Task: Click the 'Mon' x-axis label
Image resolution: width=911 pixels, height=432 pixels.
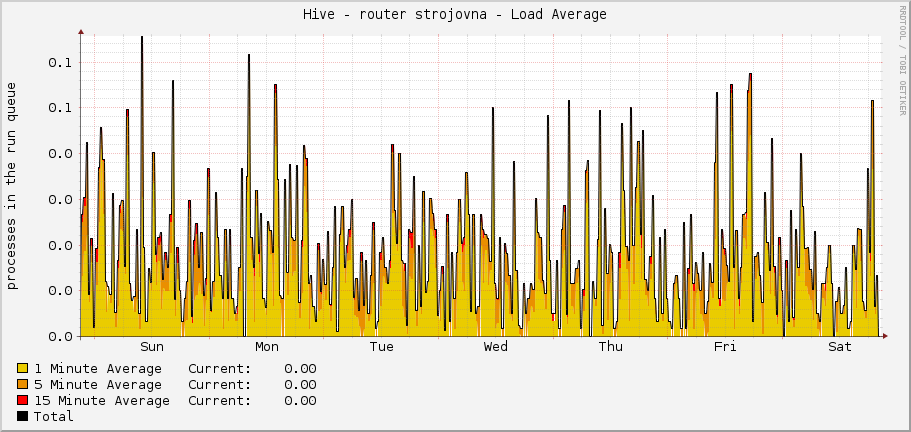Action: pos(267,347)
